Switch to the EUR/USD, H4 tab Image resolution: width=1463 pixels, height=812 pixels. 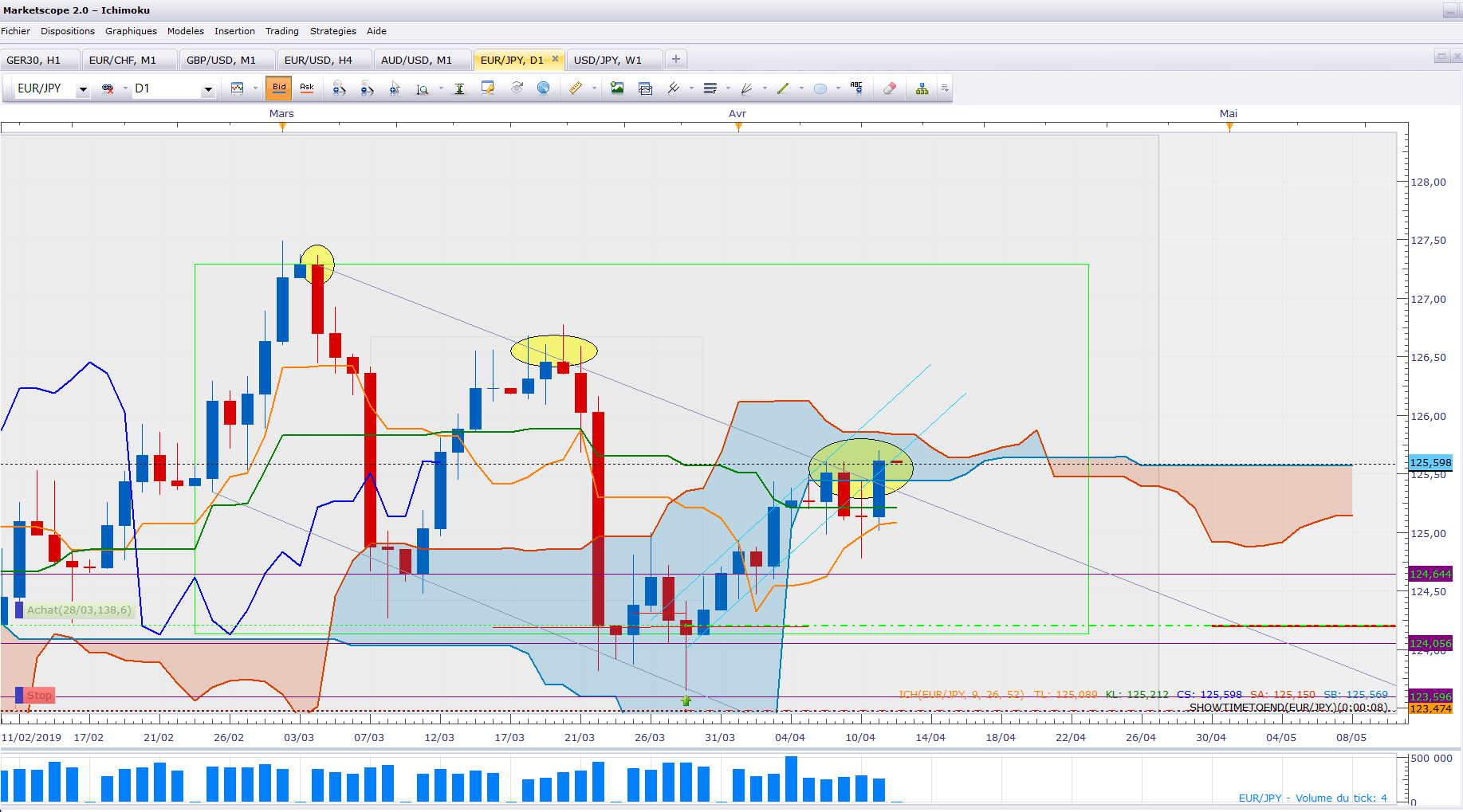[324, 60]
